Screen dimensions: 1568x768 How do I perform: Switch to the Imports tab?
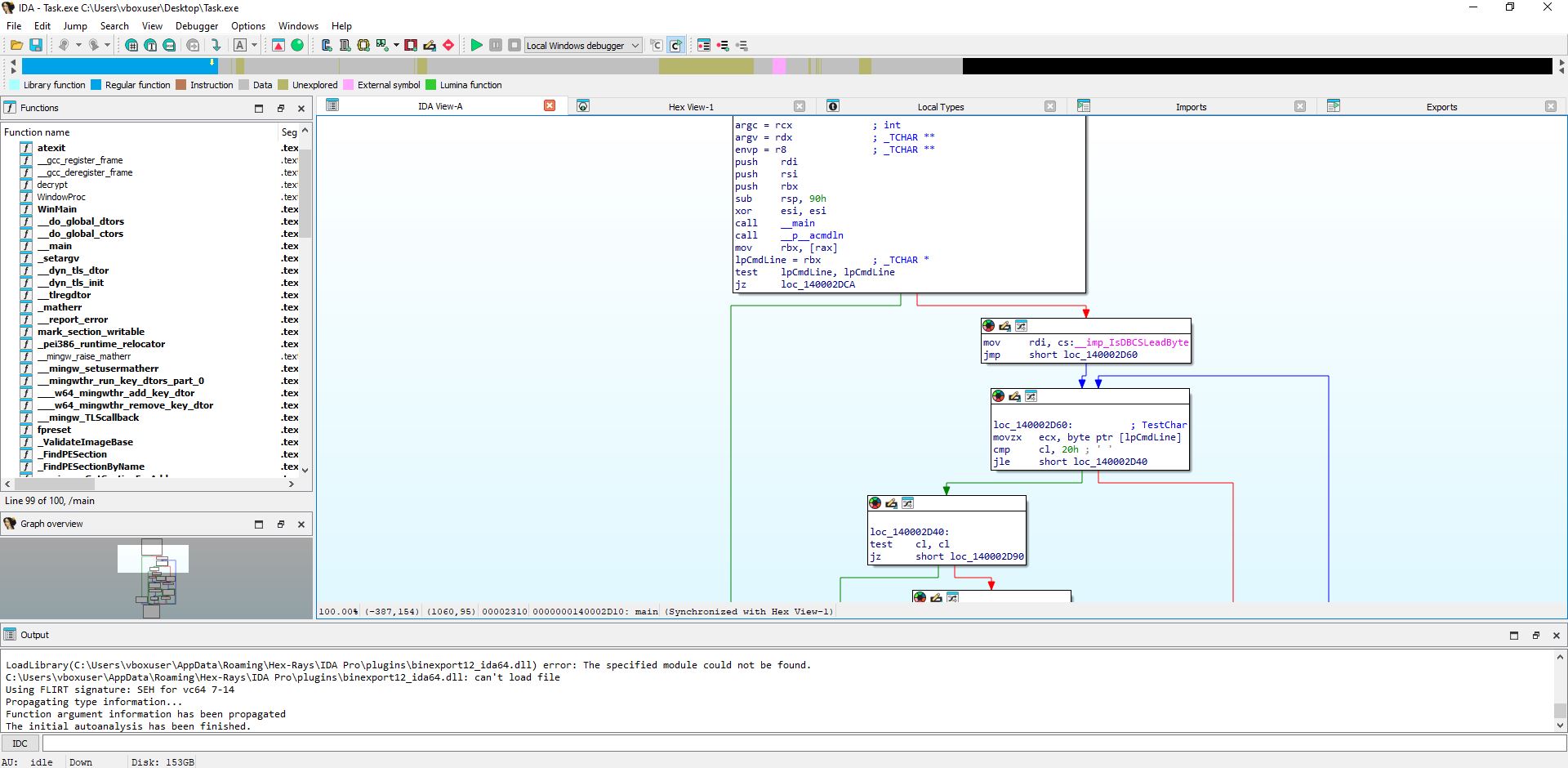pos(1191,106)
